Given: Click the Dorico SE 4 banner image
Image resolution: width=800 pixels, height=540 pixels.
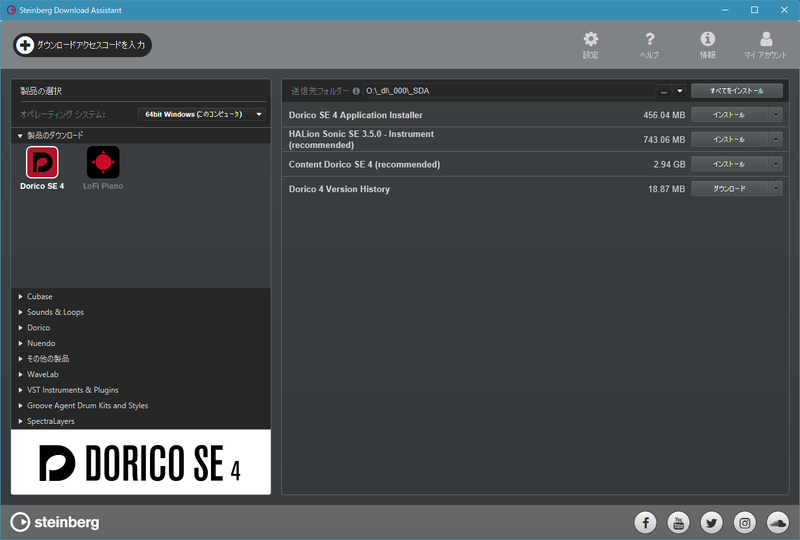Looking at the screenshot, I should pyautogui.click(x=141, y=462).
